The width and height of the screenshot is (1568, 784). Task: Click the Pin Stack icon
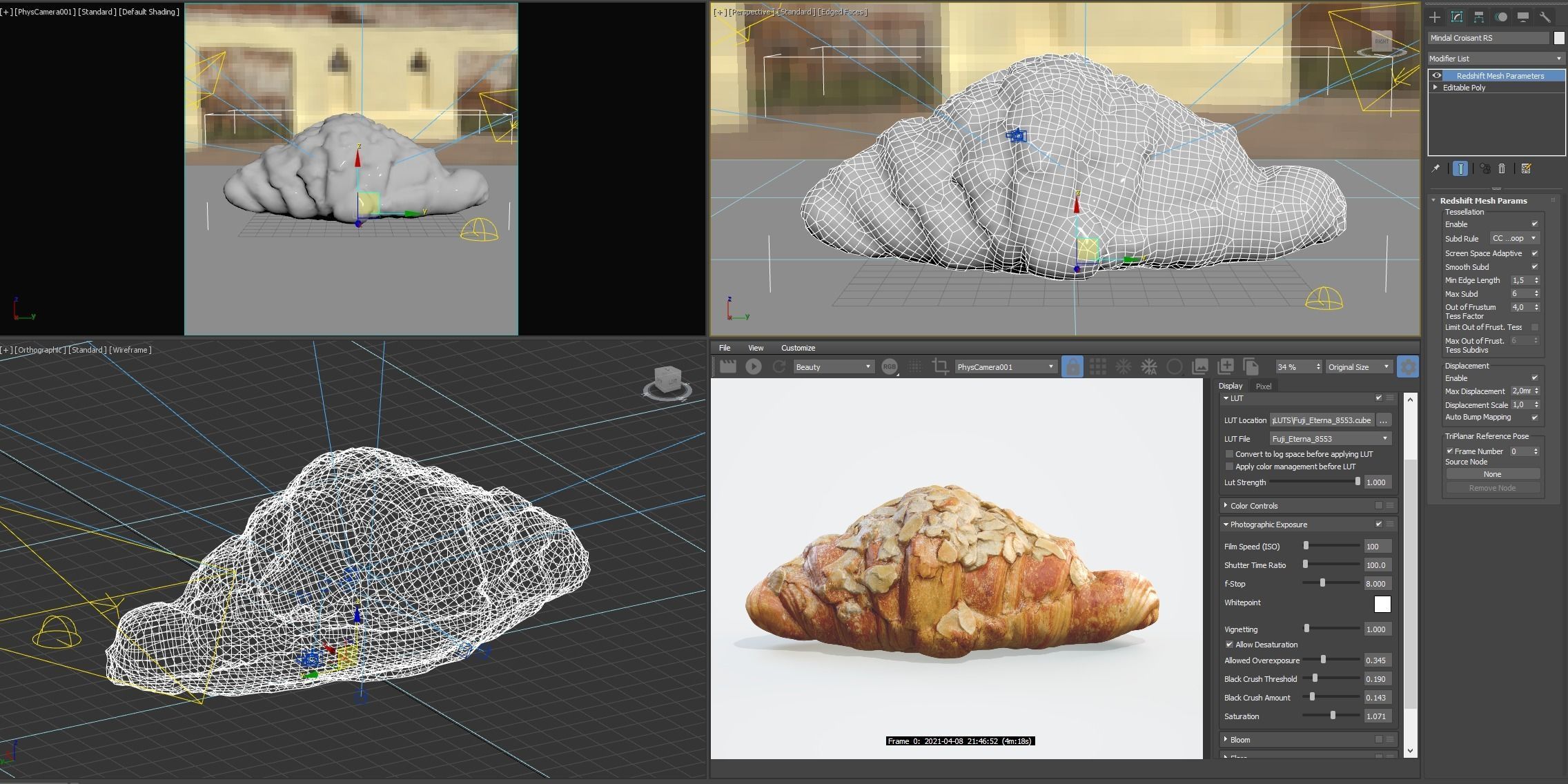(1435, 168)
